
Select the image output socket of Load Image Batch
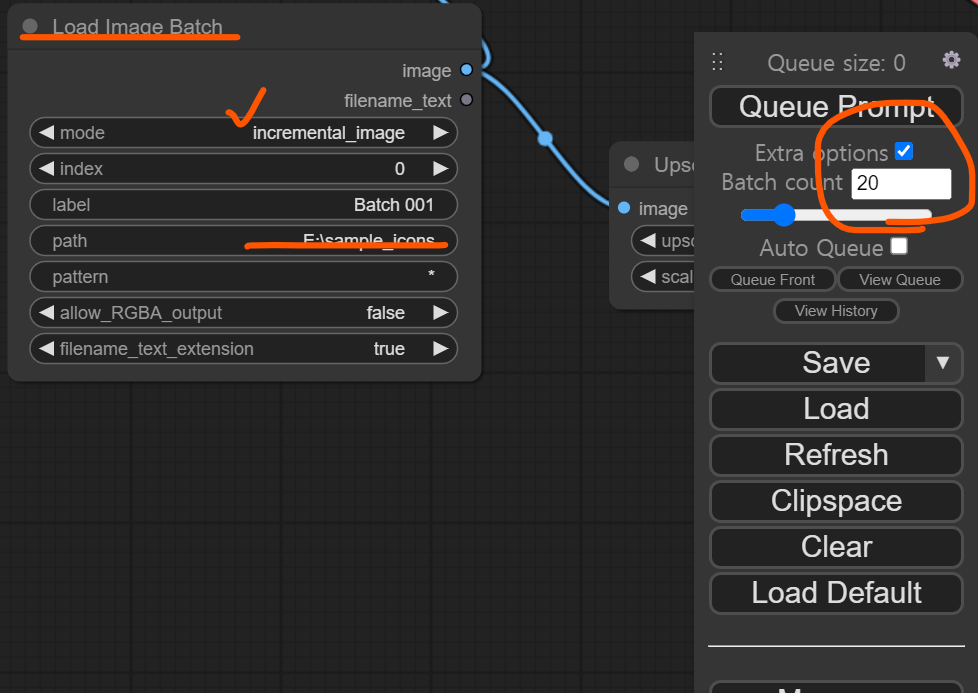click(x=466, y=70)
